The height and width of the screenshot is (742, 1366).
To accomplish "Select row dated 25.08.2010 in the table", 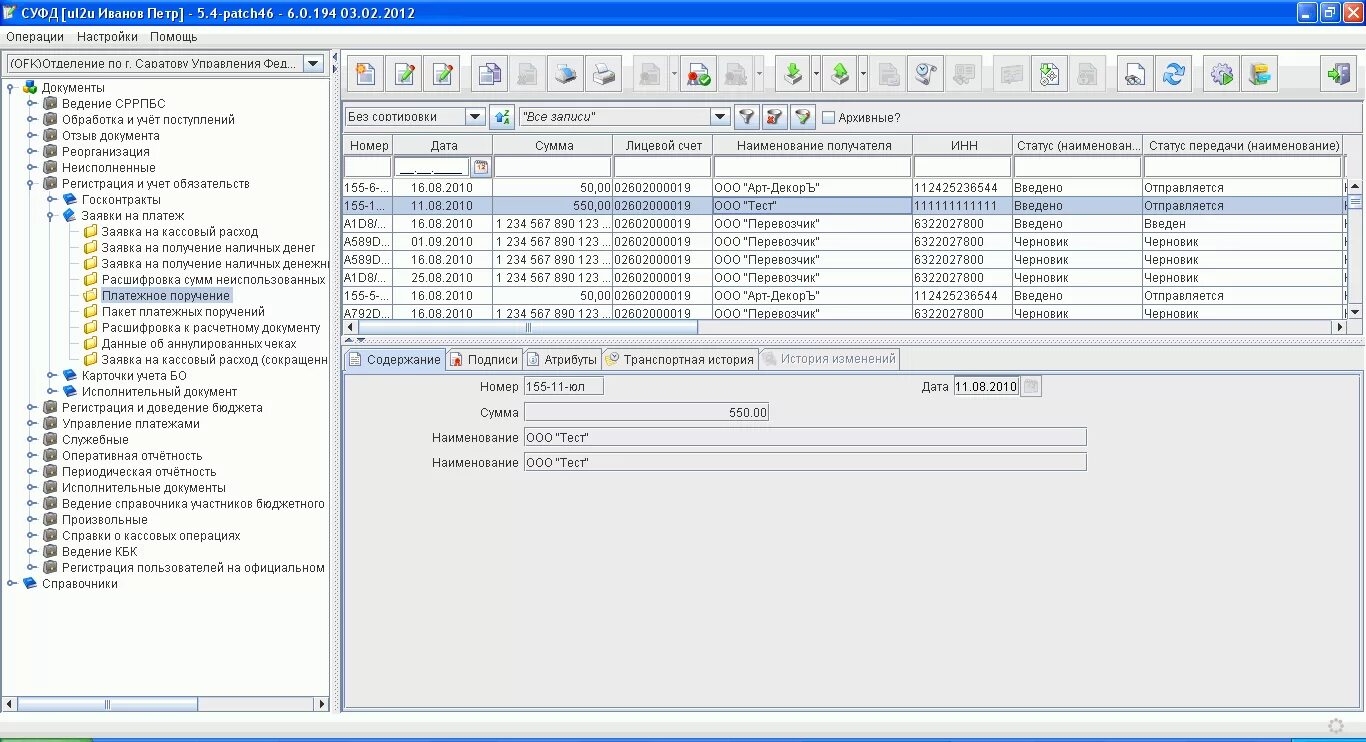I will [x=842, y=277].
